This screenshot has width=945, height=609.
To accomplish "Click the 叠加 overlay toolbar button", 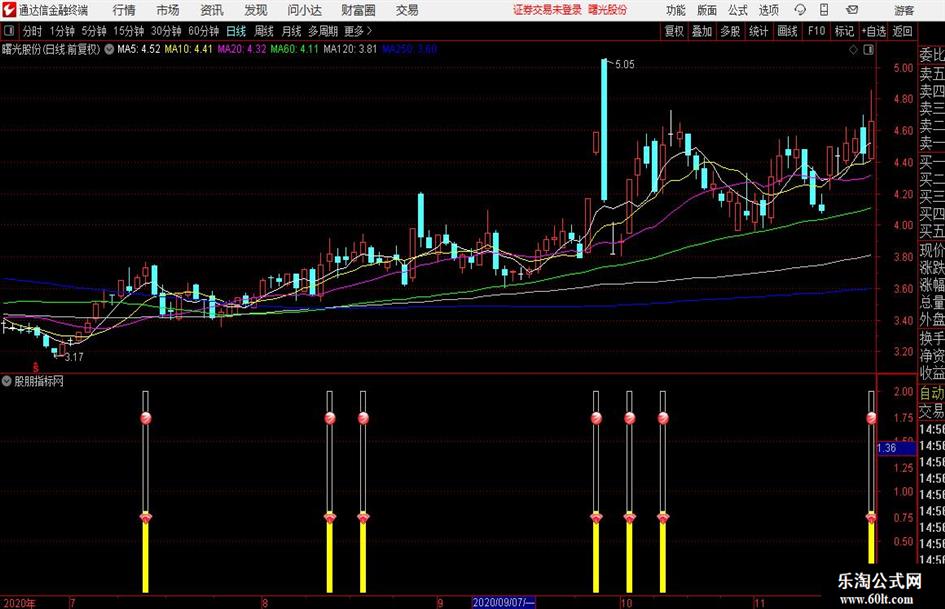I will 702,31.
